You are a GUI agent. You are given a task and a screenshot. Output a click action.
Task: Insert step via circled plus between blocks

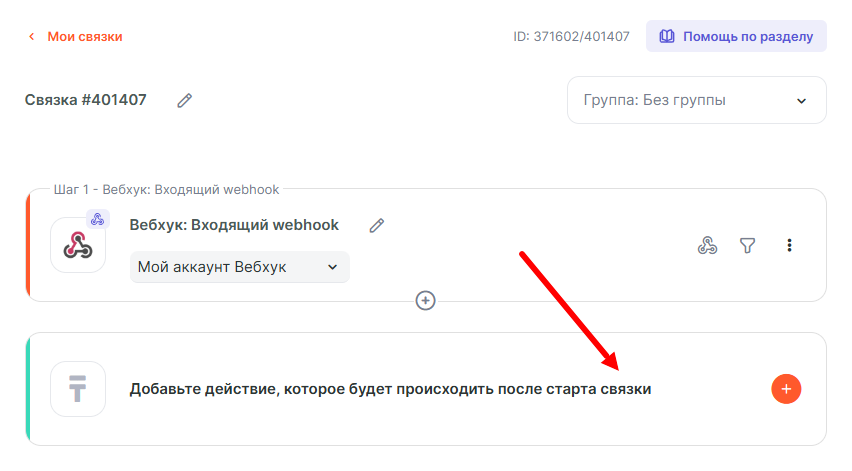coord(426,300)
